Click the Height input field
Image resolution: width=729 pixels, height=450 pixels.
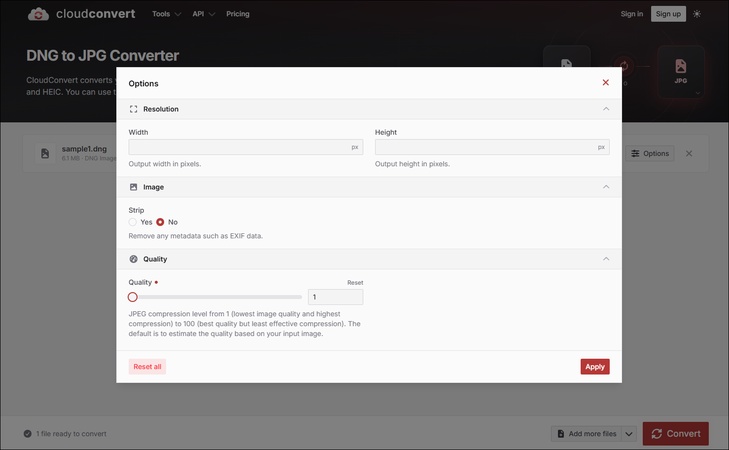[x=492, y=147]
